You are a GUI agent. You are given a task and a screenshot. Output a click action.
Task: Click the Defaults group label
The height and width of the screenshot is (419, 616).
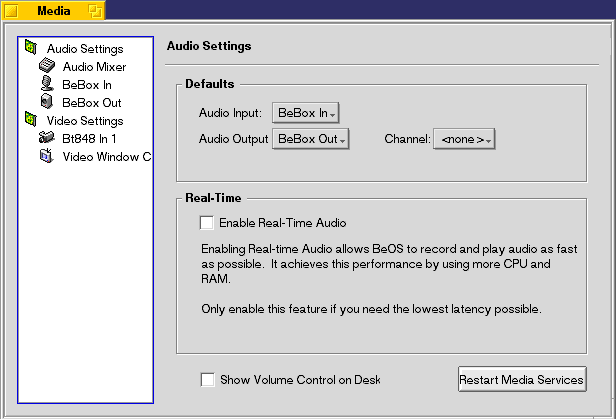point(210,84)
